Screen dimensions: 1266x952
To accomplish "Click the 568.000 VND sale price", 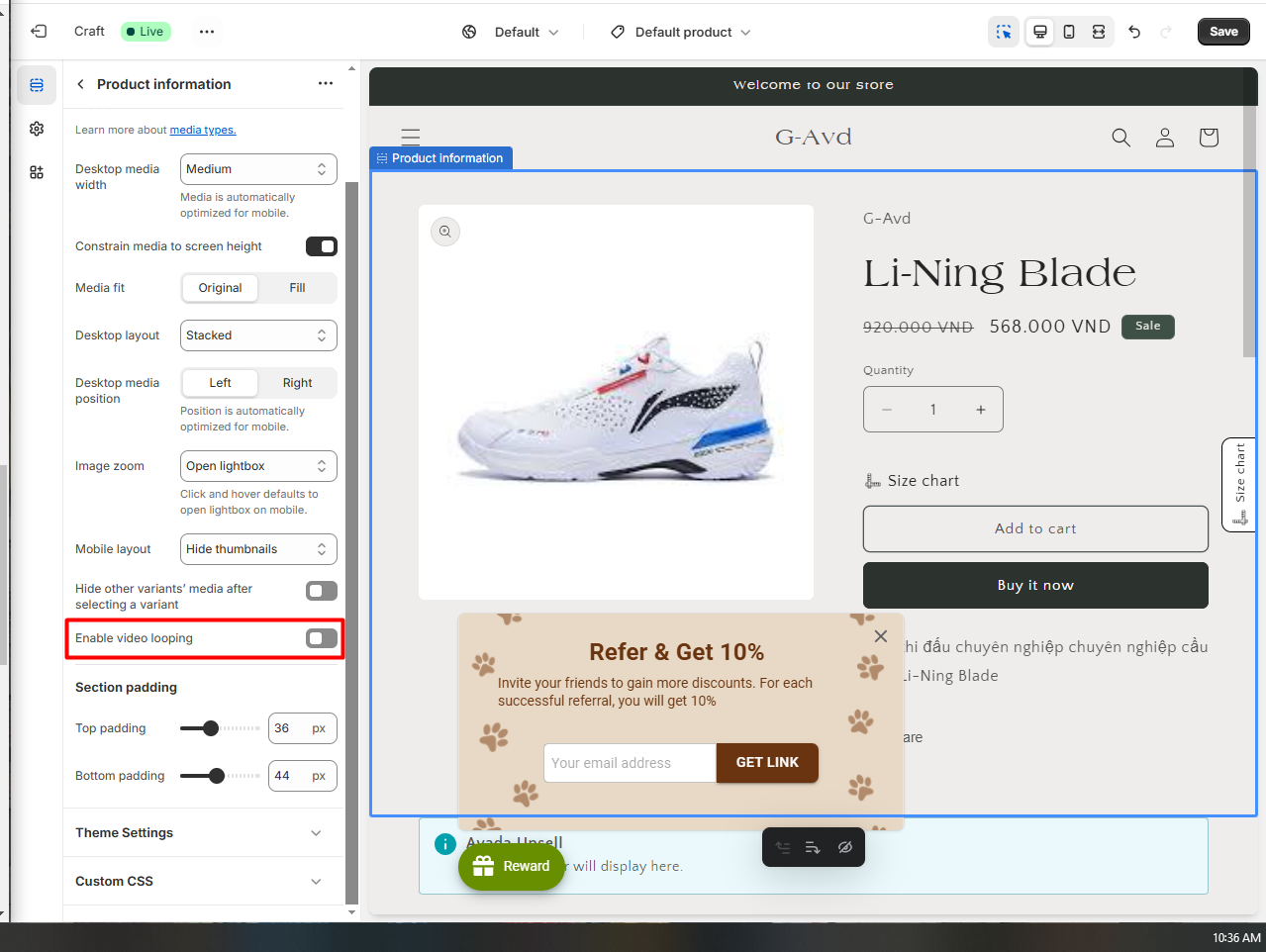I will pos(1050,327).
